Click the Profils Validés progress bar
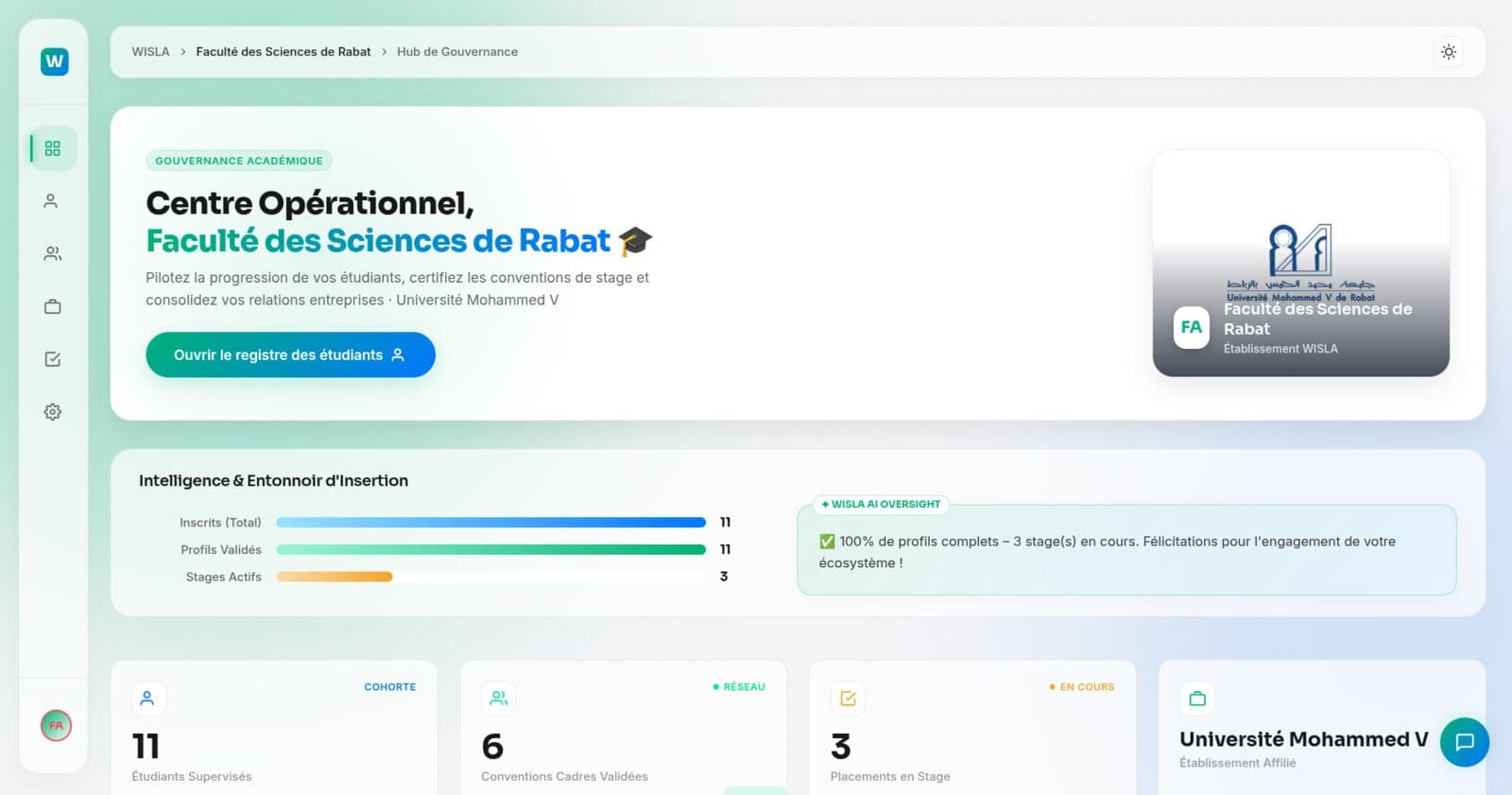The width and height of the screenshot is (1512, 795). [491, 549]
